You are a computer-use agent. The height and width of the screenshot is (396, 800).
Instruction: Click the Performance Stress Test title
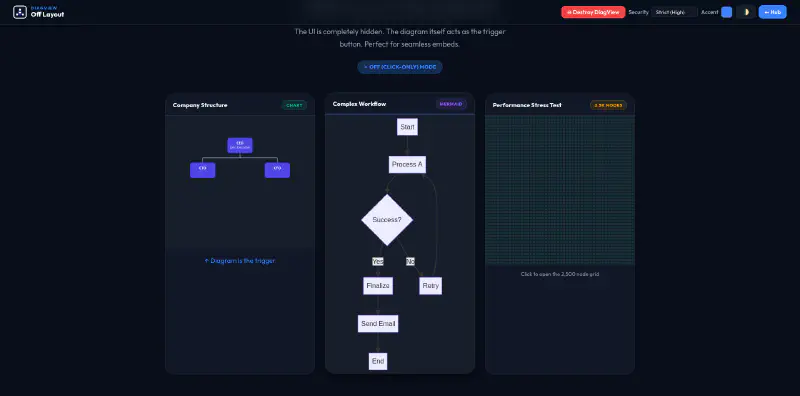pos(527,105)
